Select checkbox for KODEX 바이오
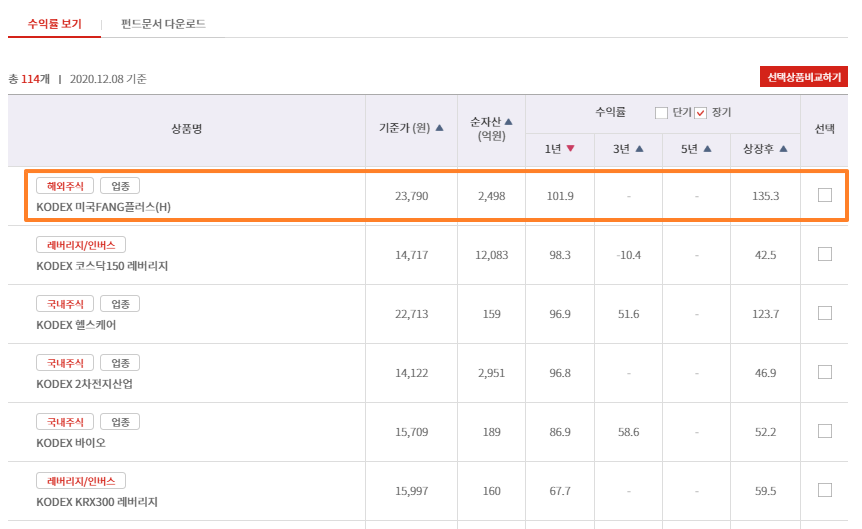Viewport: 862px width, 529px height. [825, 431]
